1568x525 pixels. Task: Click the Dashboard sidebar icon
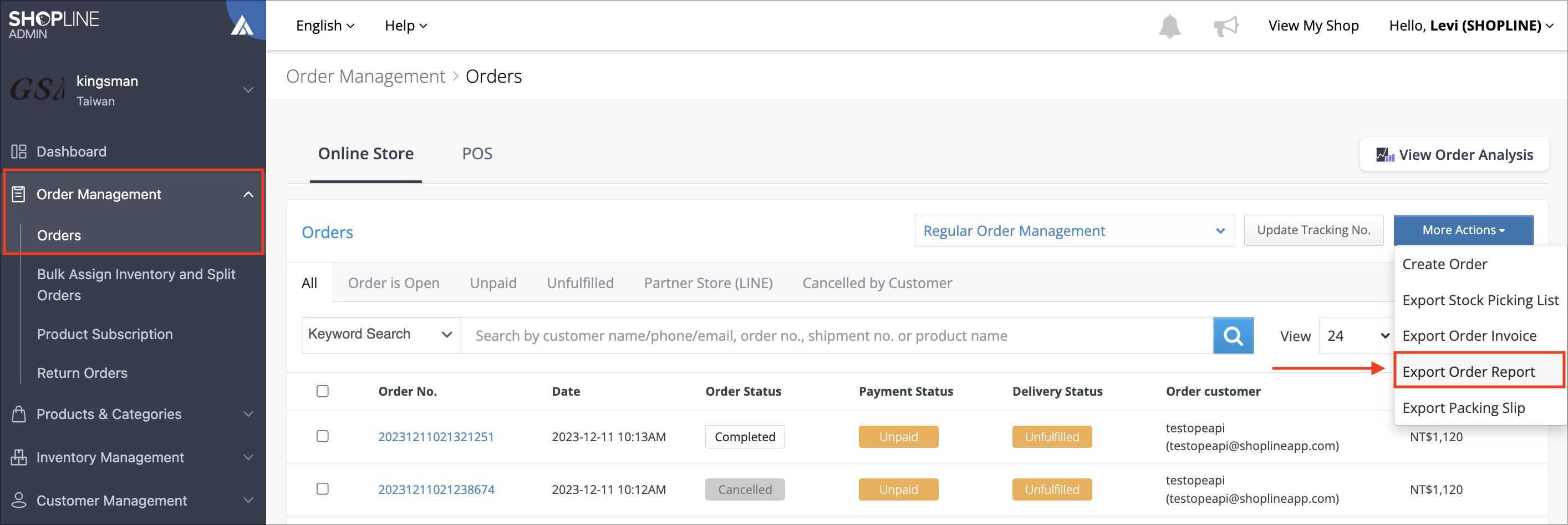click(x=19, y=152)
